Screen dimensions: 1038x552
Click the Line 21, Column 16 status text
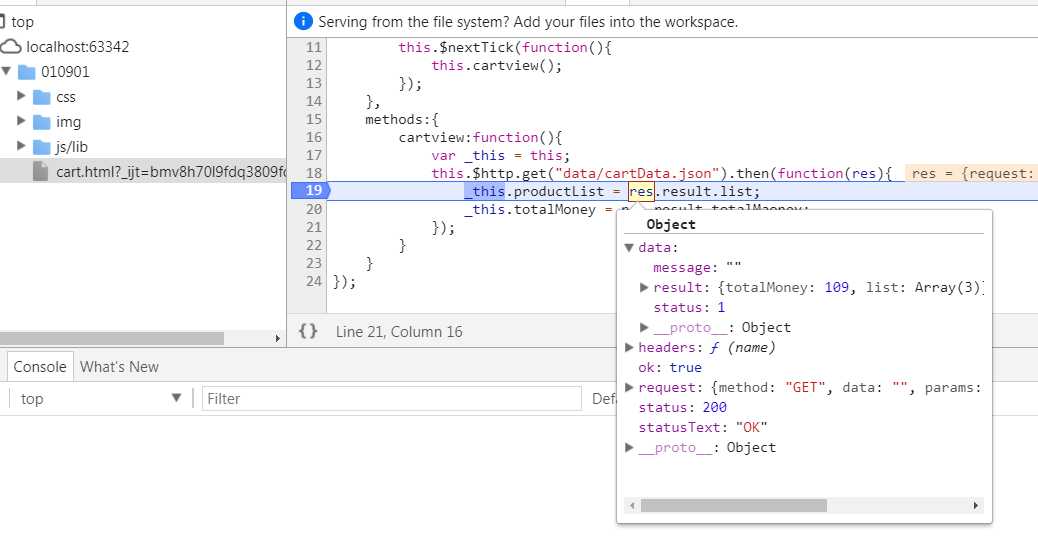coord(399,332)
